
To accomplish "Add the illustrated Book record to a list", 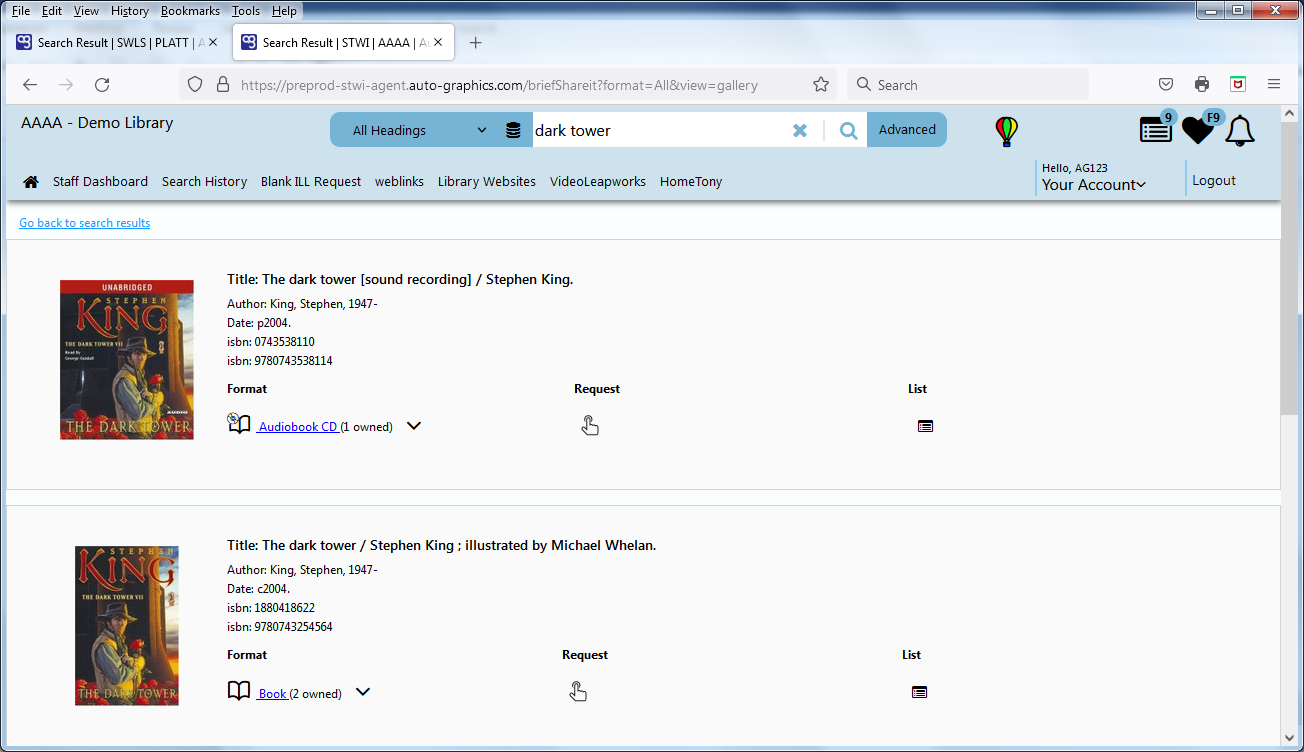I will click(919, 692).
